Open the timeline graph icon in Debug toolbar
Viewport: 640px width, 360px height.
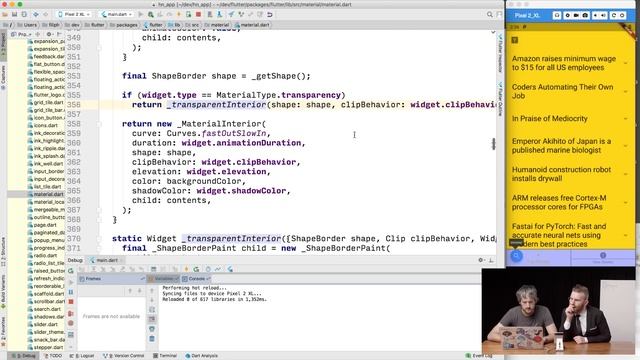pos(218,269)
